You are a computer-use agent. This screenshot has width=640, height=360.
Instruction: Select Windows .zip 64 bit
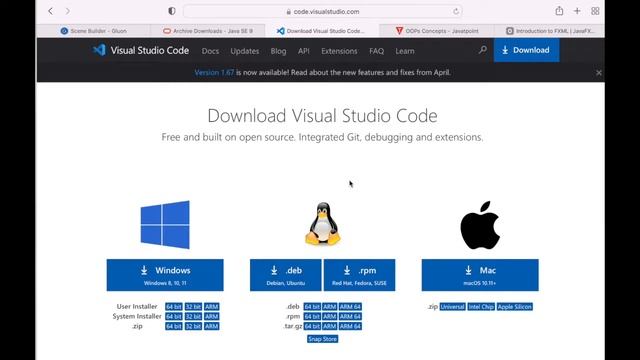click(x=174, y=326)
